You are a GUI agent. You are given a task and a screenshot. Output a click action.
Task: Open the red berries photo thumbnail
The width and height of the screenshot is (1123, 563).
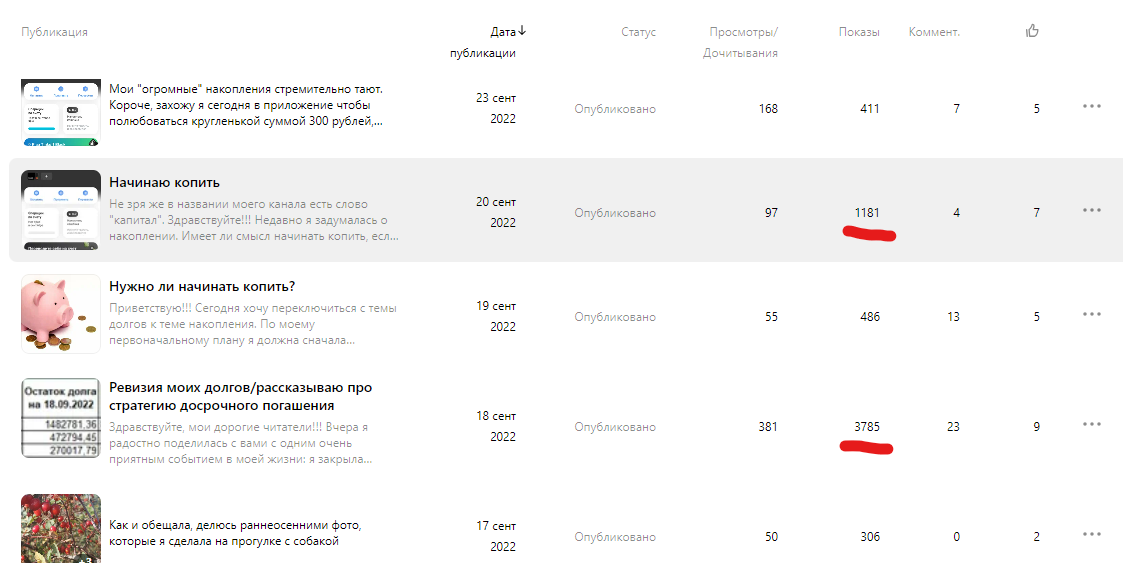point(61,529)
